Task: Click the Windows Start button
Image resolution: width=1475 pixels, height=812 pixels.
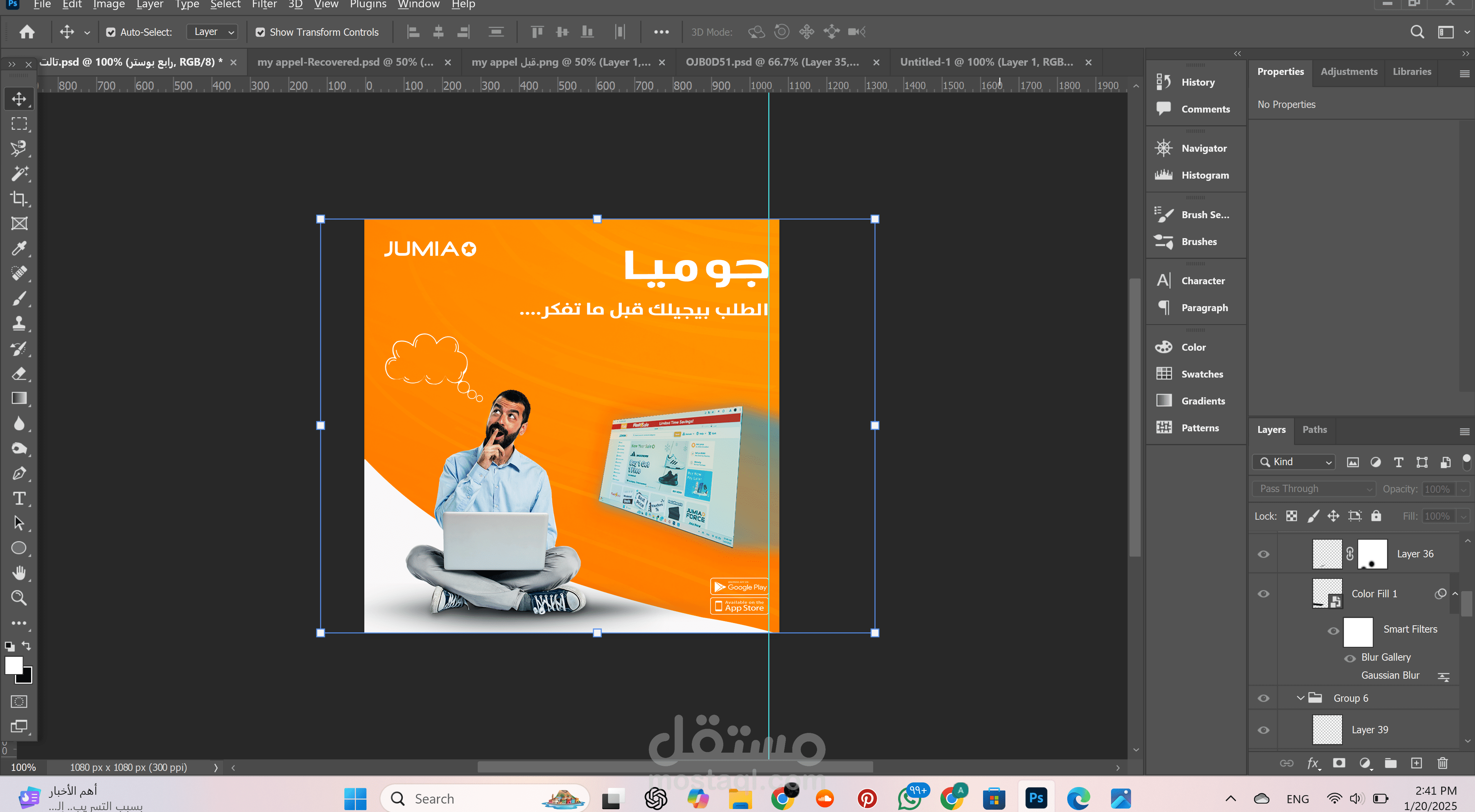Action: (355, 798)
